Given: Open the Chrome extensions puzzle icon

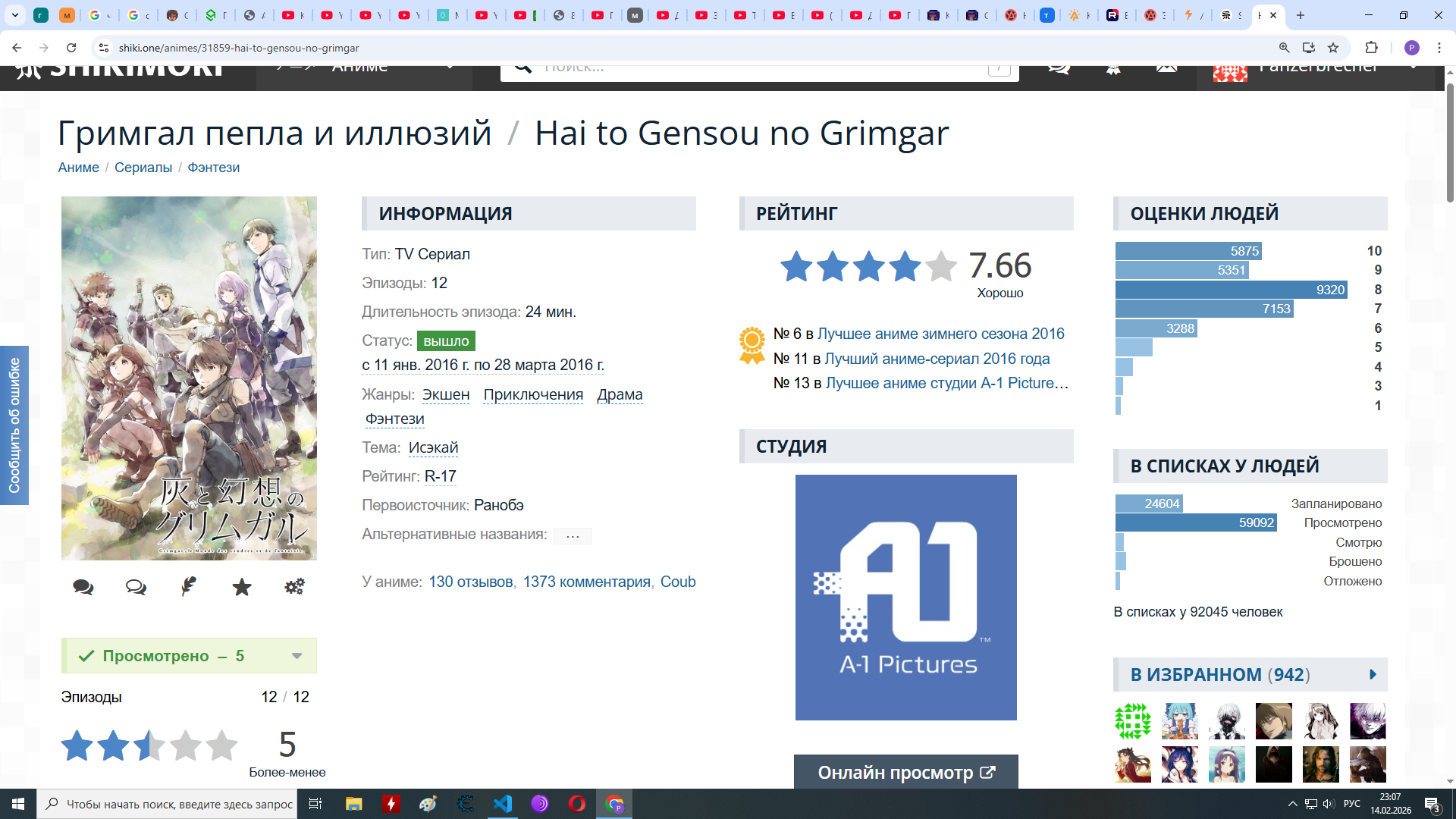Looking at the screenshot, I should [1371, 48].
